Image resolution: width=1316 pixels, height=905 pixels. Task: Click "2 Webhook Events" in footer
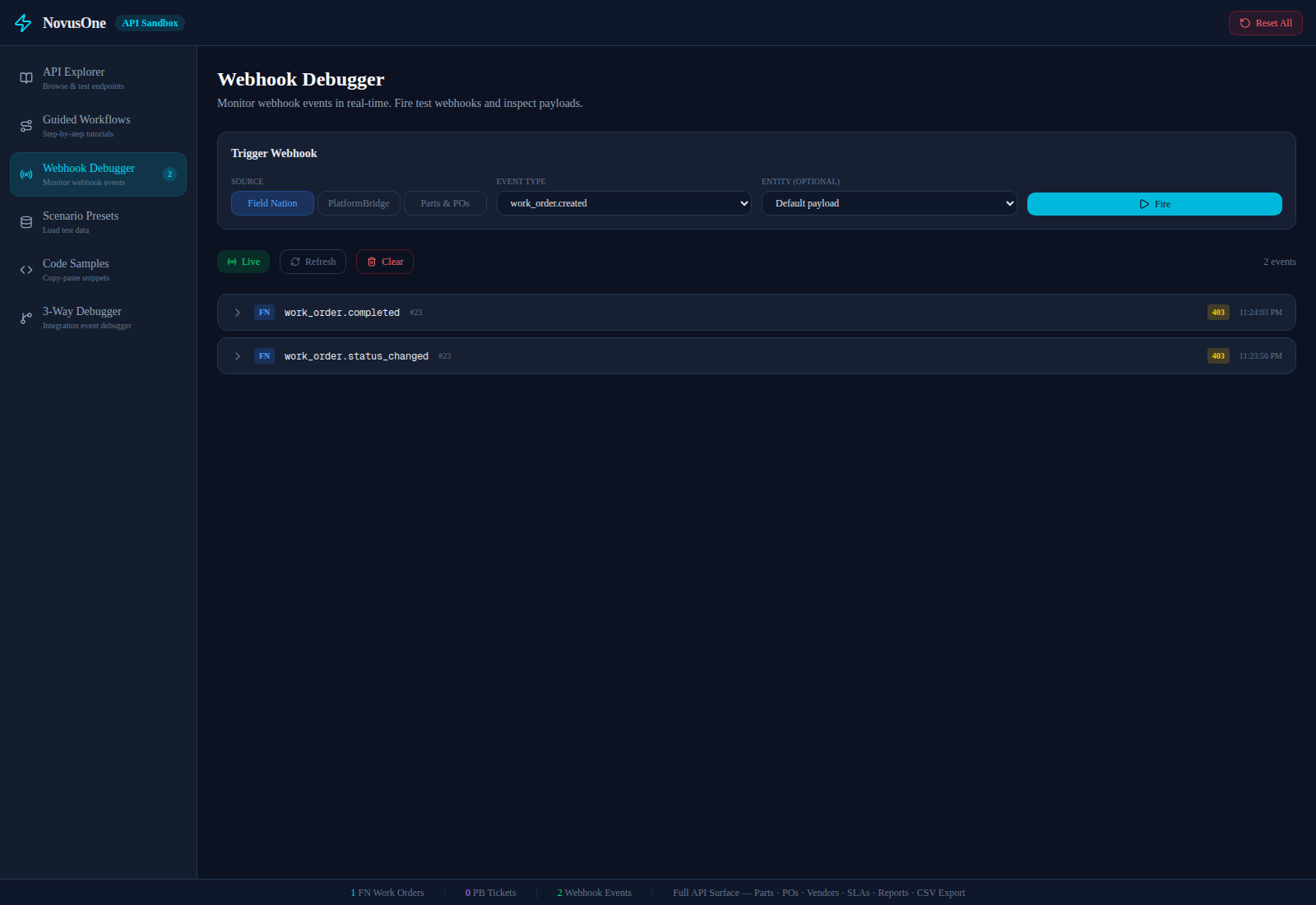tap(594, 893)
